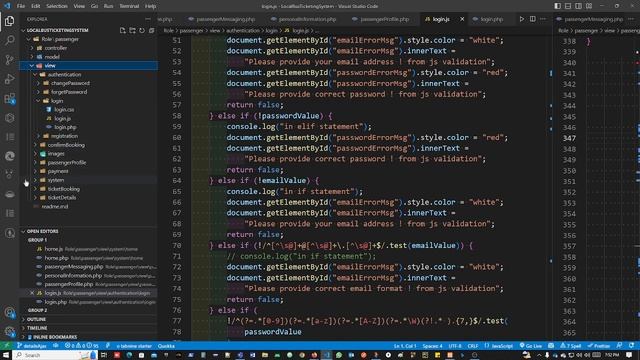Click the detailsAjax git branch in status bar

(32, 346)
